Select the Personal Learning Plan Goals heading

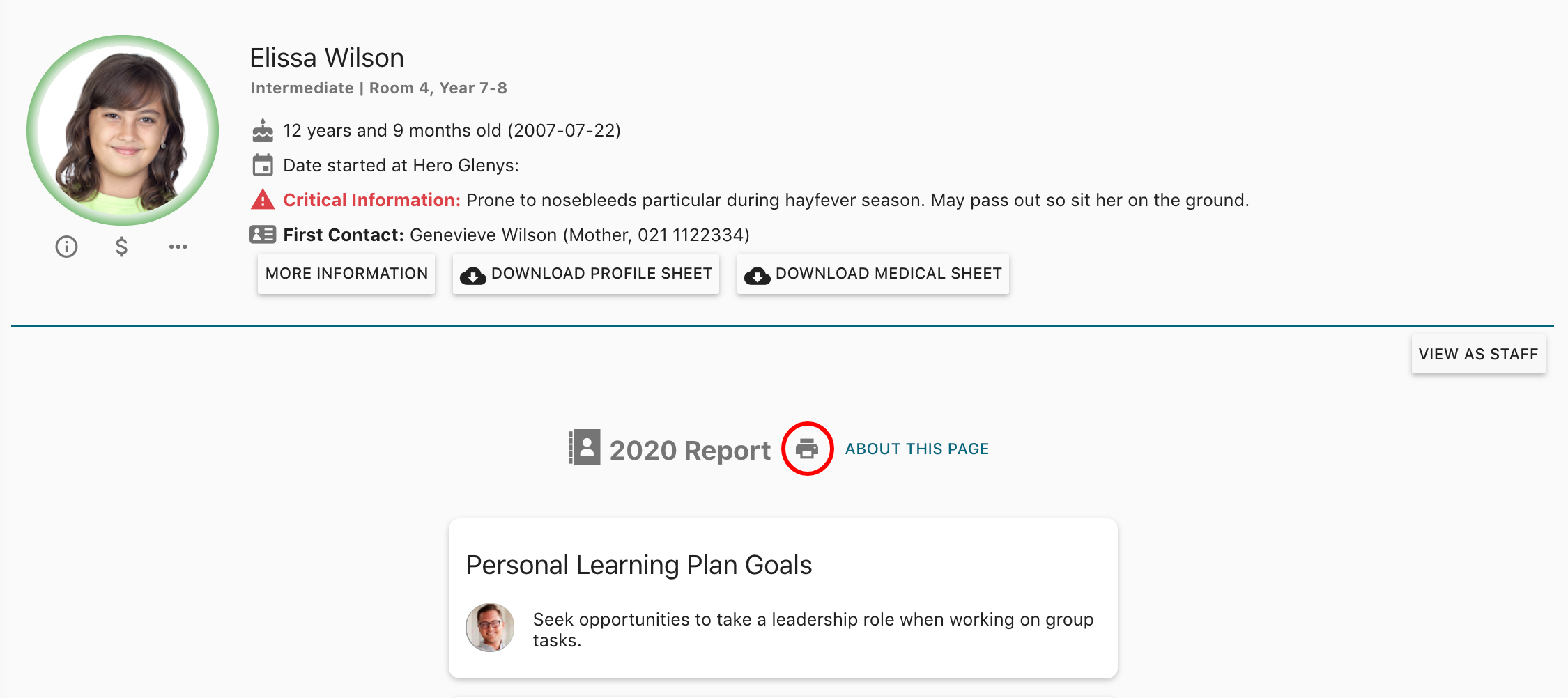639,565
